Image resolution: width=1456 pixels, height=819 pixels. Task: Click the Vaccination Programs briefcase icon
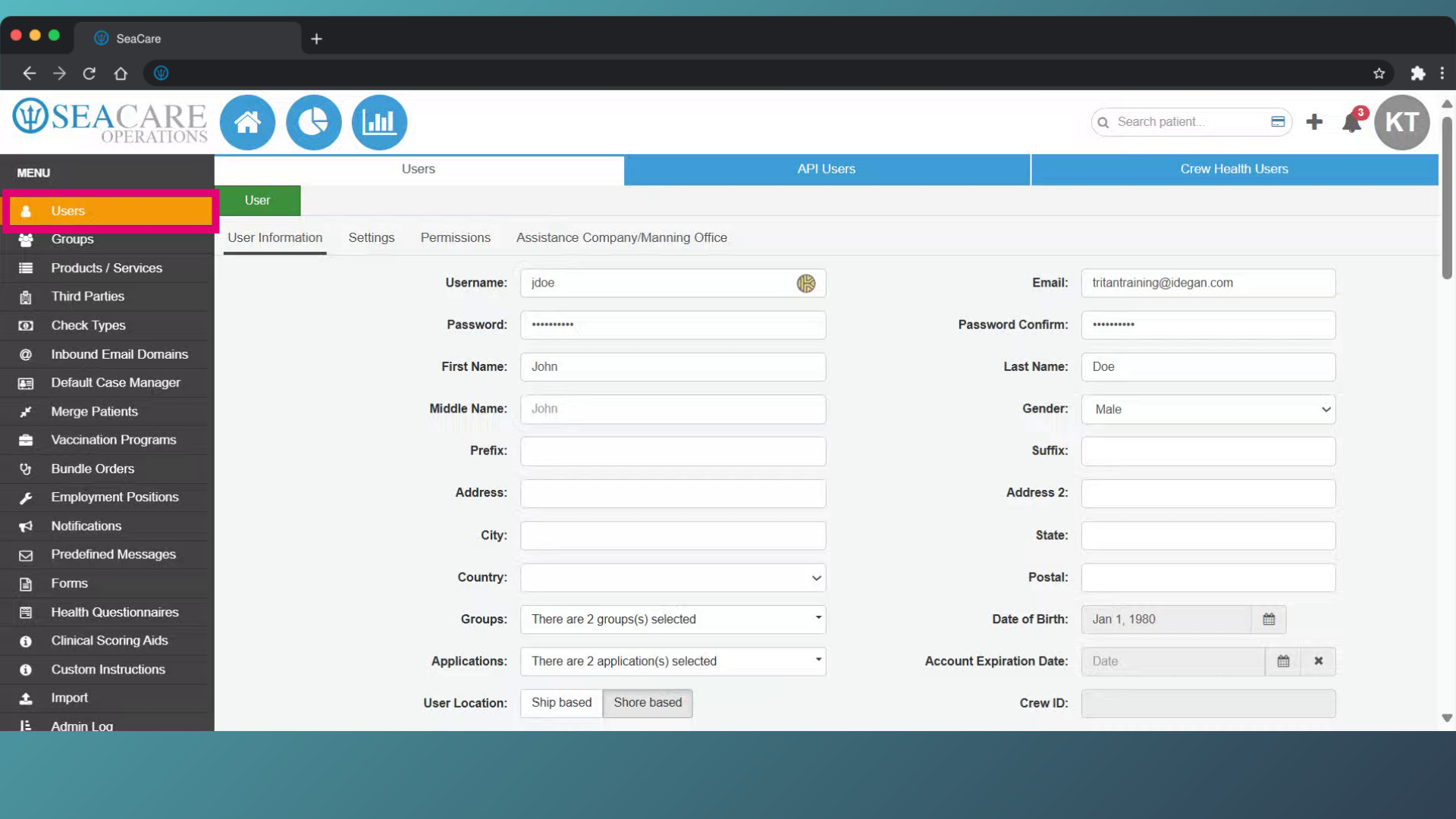(x=26, y=441)
